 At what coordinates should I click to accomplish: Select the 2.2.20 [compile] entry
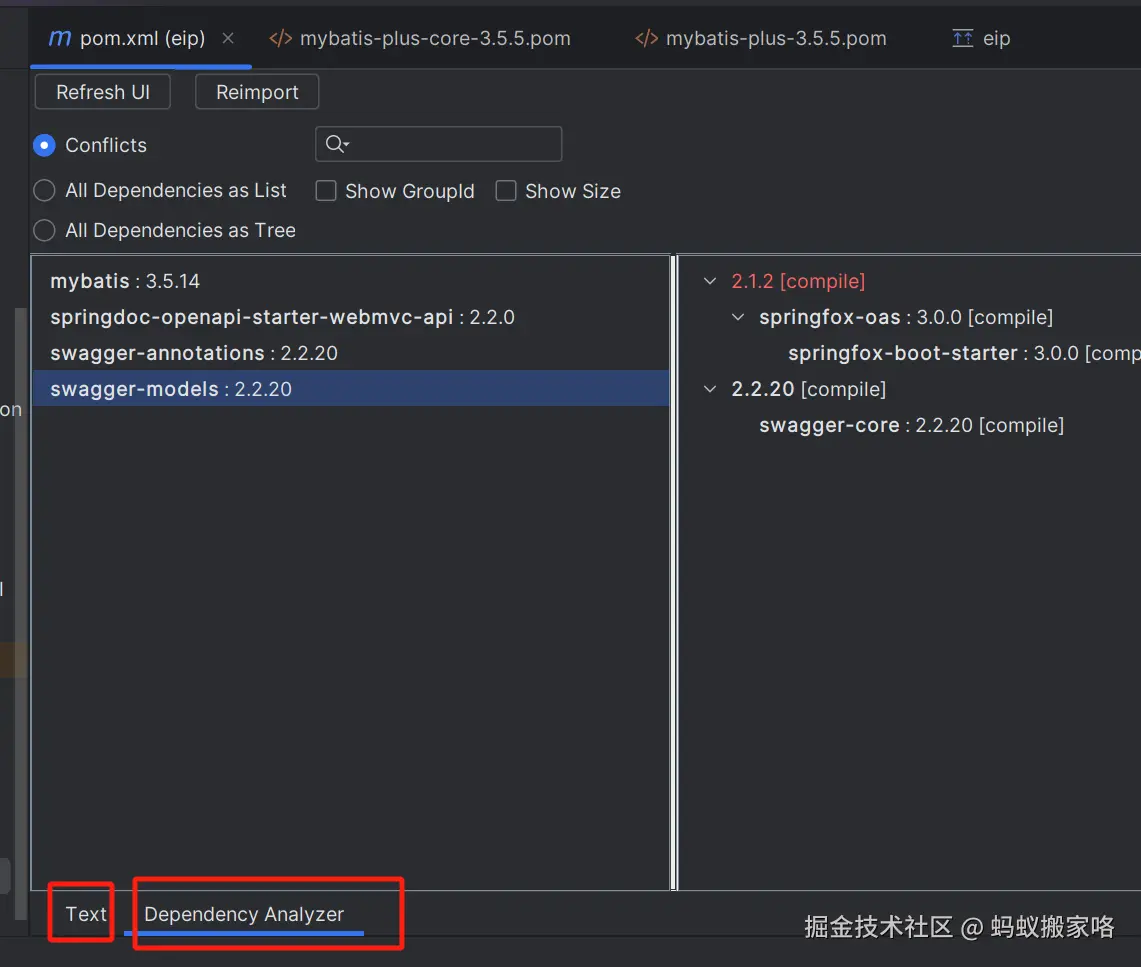click(808, 389)
